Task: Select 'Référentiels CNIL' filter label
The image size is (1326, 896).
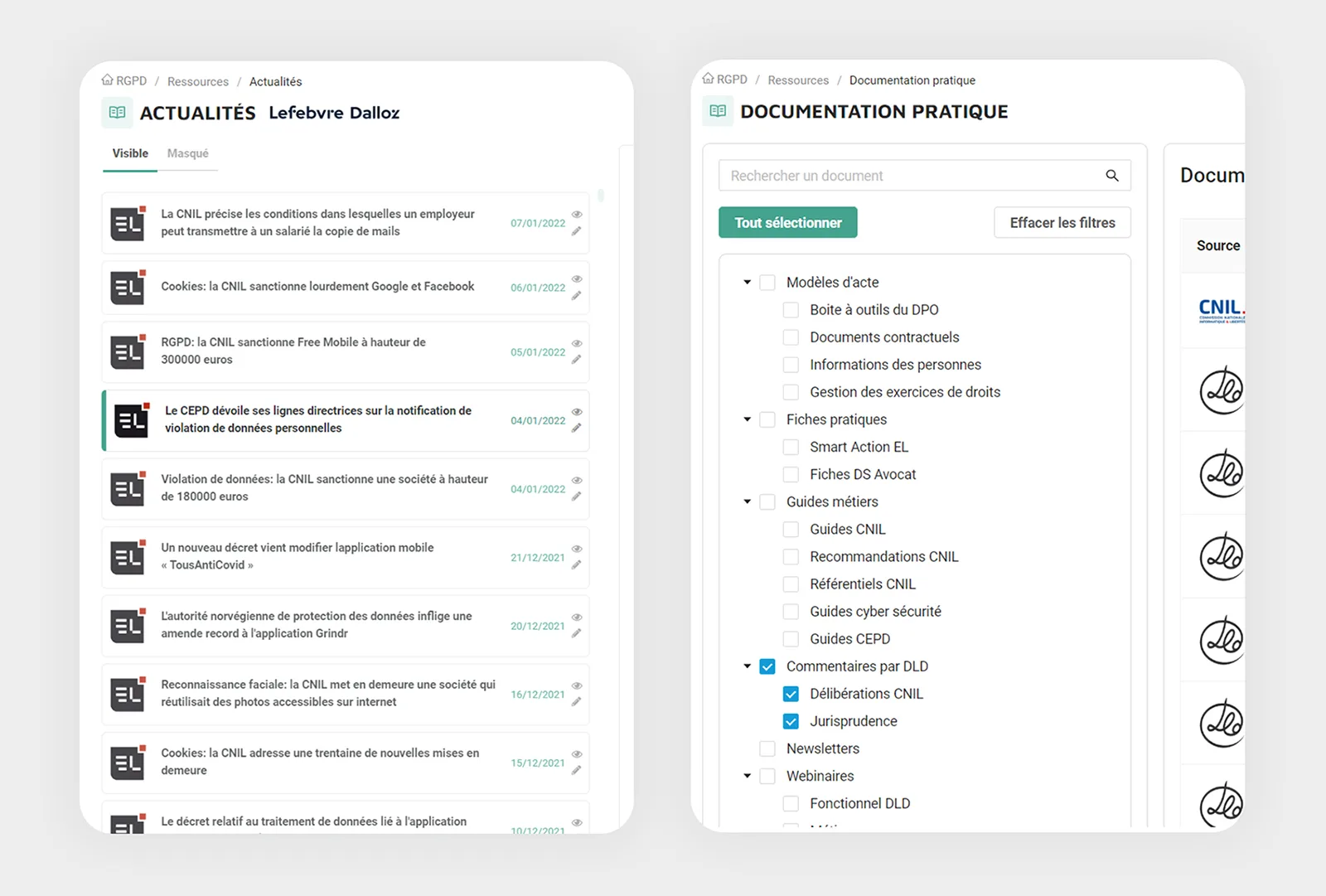Action: [x=863, y=584]
